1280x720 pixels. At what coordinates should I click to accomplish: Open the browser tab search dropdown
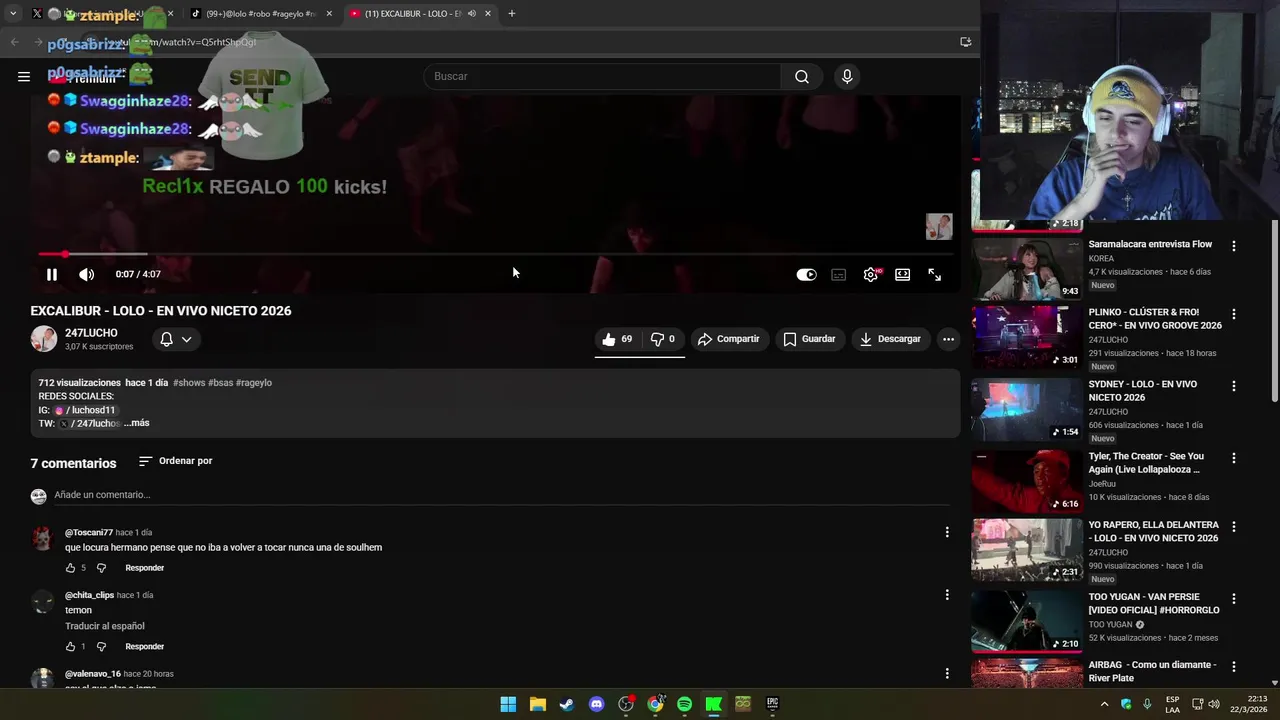[x=13, y=13]
